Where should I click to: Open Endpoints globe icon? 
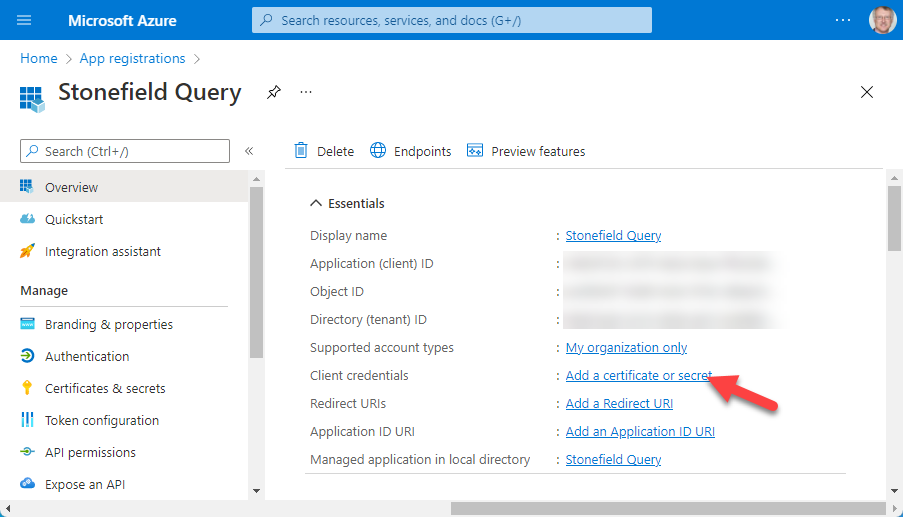pos(378,151)
